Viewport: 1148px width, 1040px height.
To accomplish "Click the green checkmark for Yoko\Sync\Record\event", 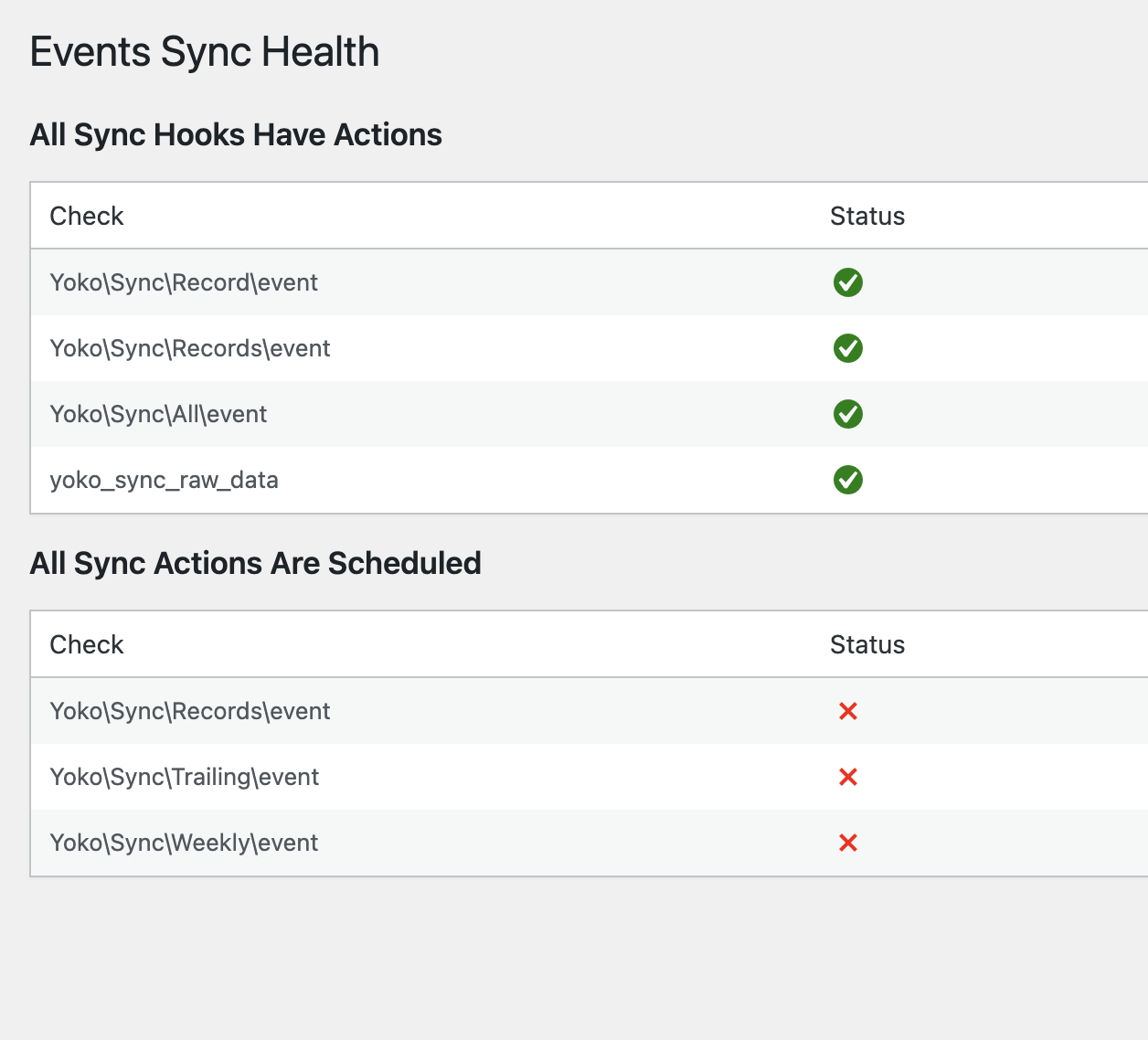I will click(847, 282).
